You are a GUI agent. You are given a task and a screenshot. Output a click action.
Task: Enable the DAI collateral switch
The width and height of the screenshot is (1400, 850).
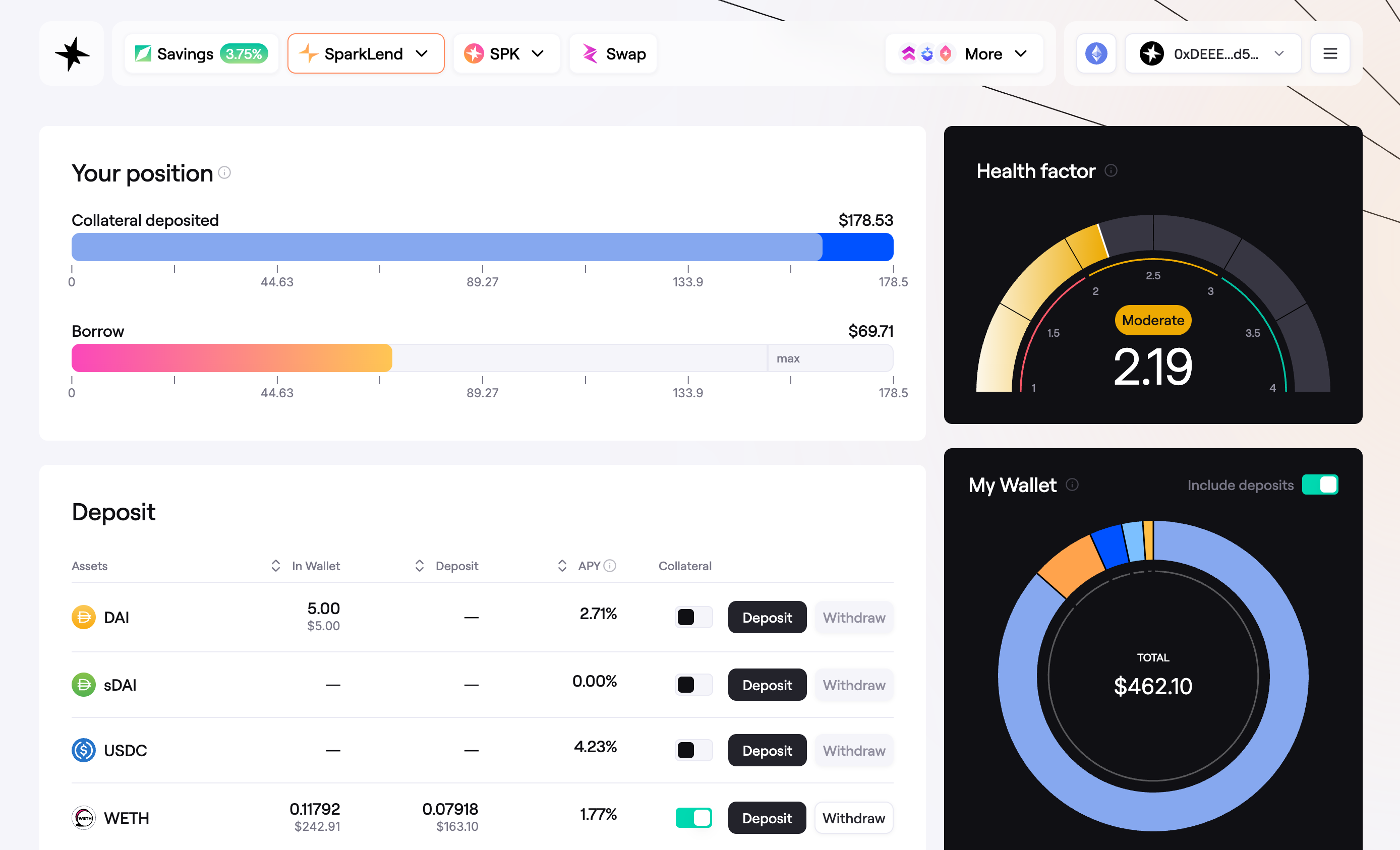coord(693,618)
